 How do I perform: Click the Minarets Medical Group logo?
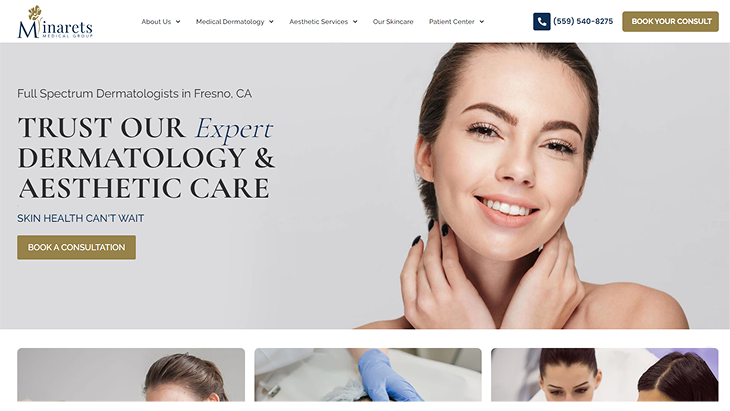55,22
